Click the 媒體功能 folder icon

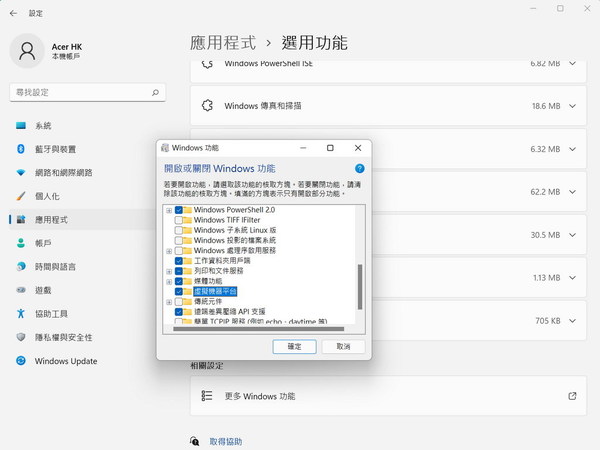tap(188, 281)
